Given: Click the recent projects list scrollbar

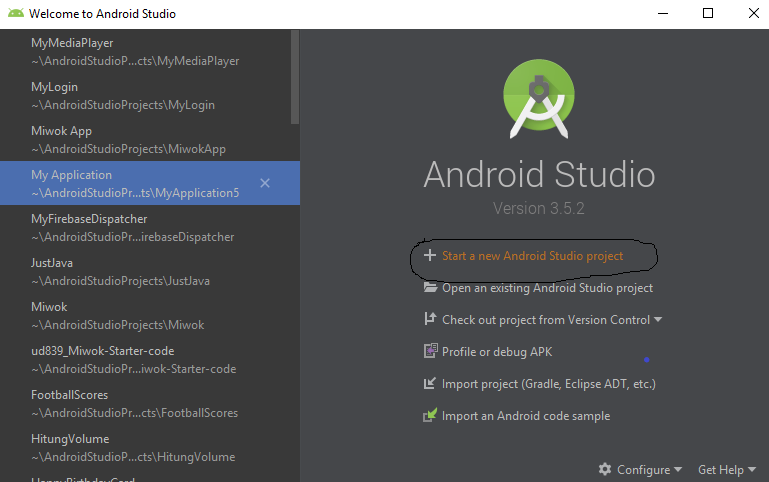Looking at the screenshot, I should pyautogui.click(x=295, y=77).
